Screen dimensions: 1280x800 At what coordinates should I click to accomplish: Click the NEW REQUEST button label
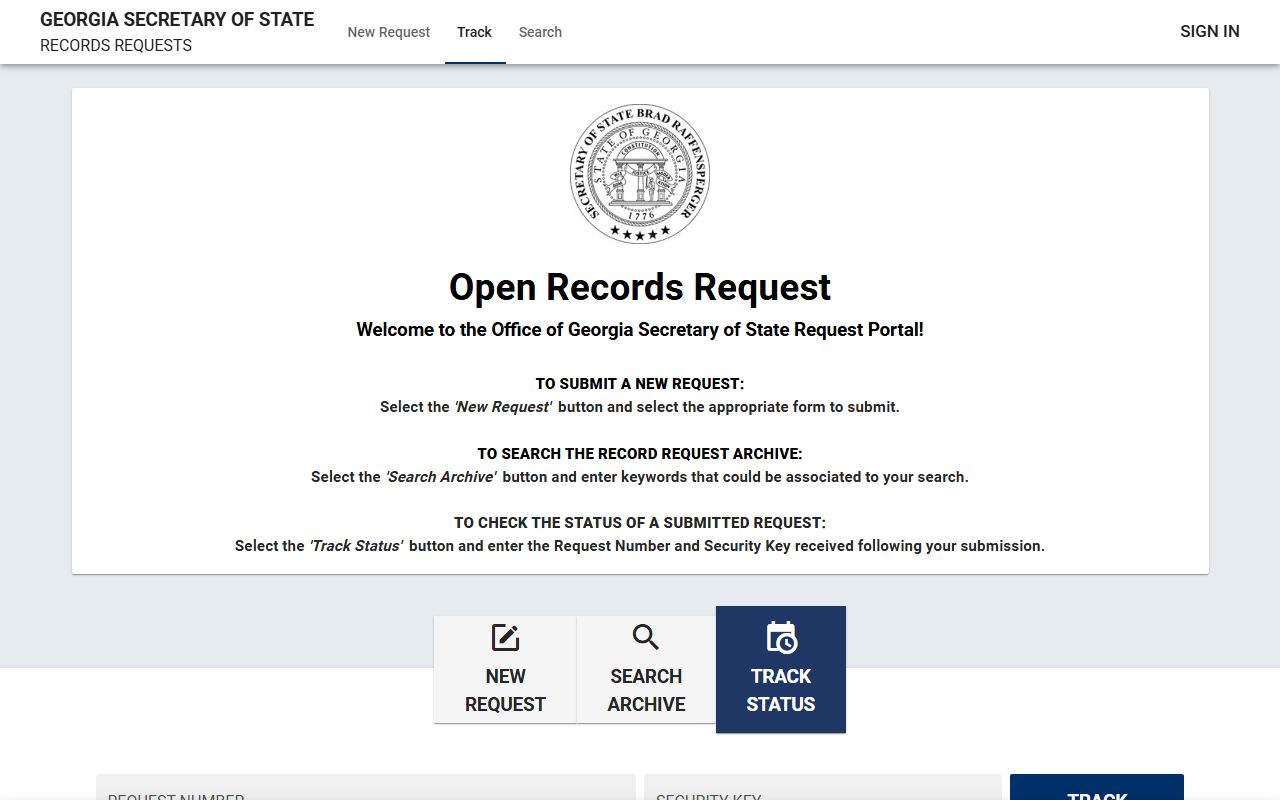(505, 690)
